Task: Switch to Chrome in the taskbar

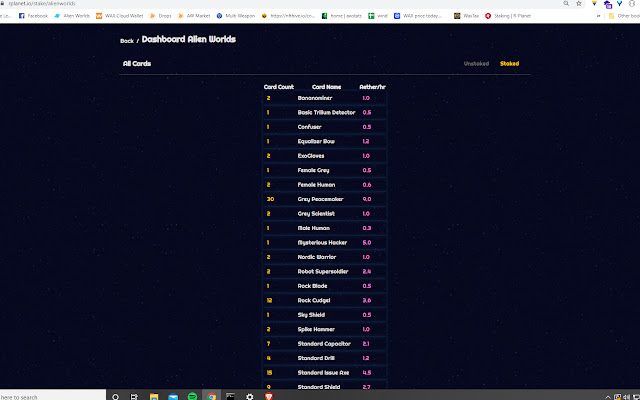Action: pyautogui.click(x=211, y=396)
